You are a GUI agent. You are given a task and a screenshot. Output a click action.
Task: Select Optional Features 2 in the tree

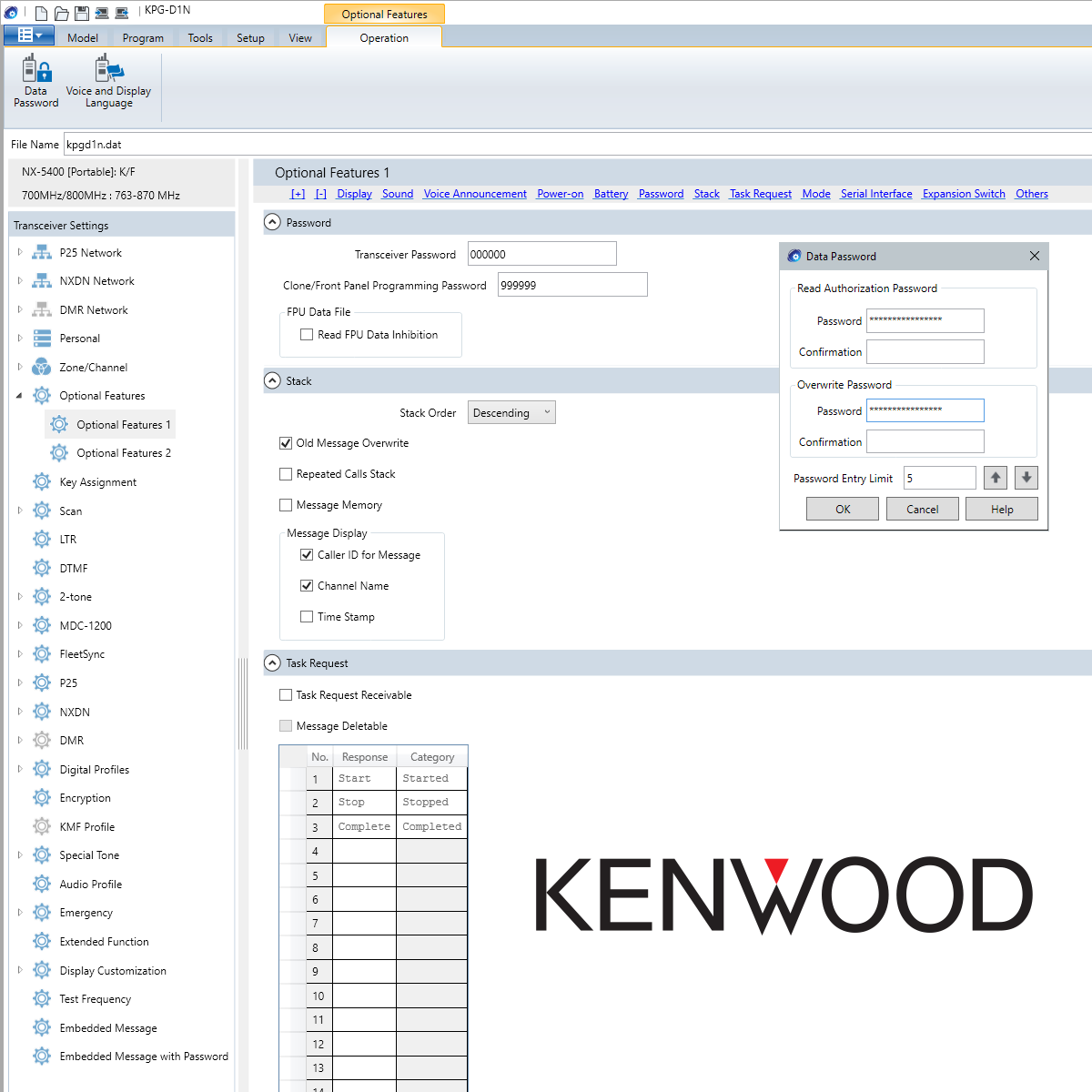(123, 453)
